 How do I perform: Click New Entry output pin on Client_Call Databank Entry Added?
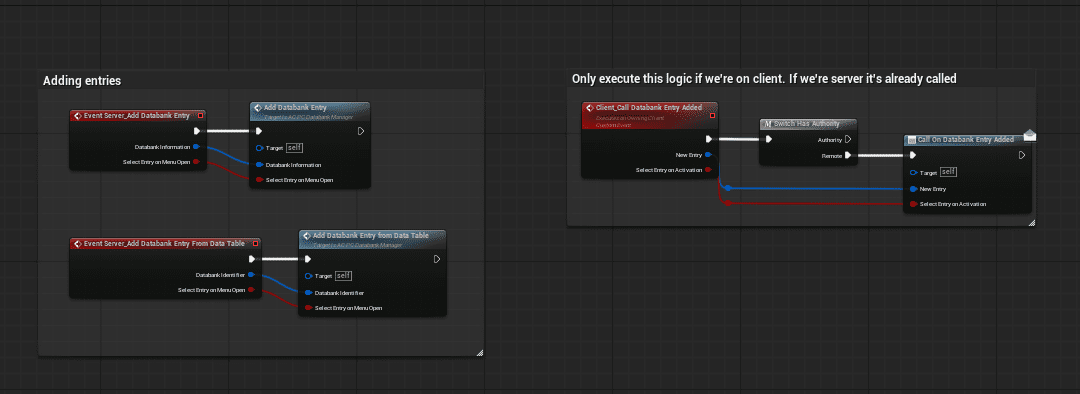point(708,155)
